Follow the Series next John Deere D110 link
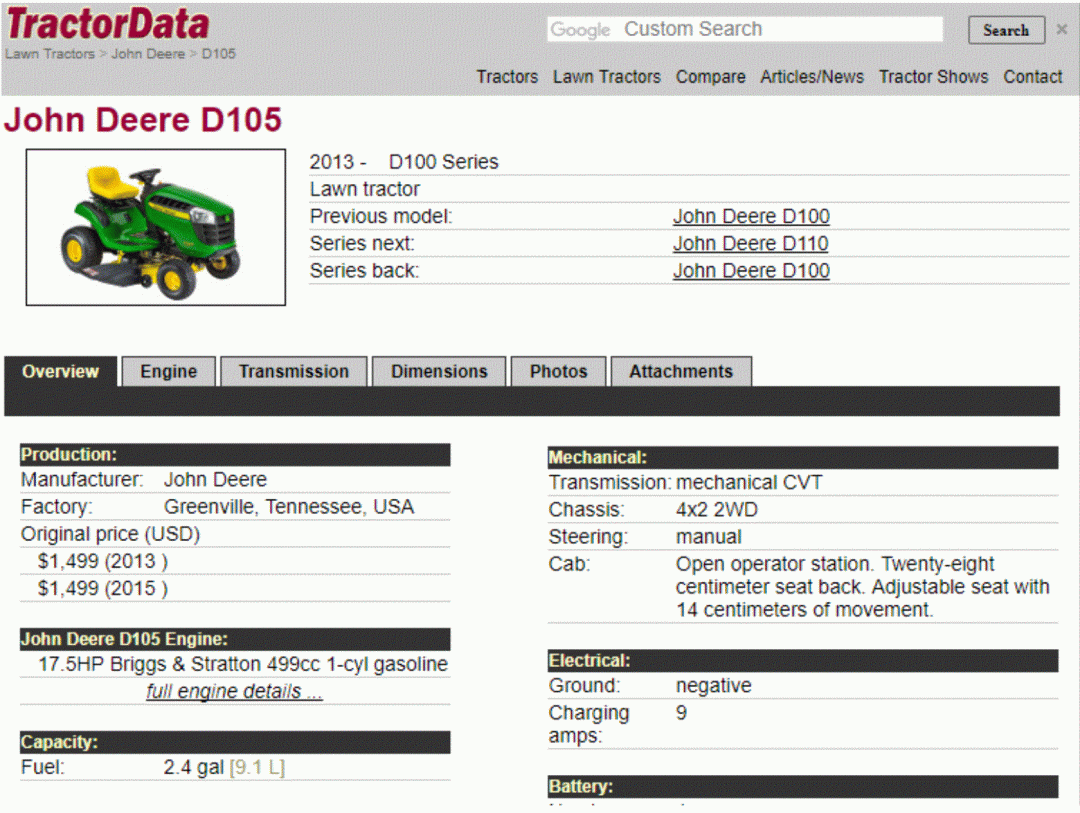Image resolution: width=1080 pixels, height=813 pixels. (x=750, y=244)
